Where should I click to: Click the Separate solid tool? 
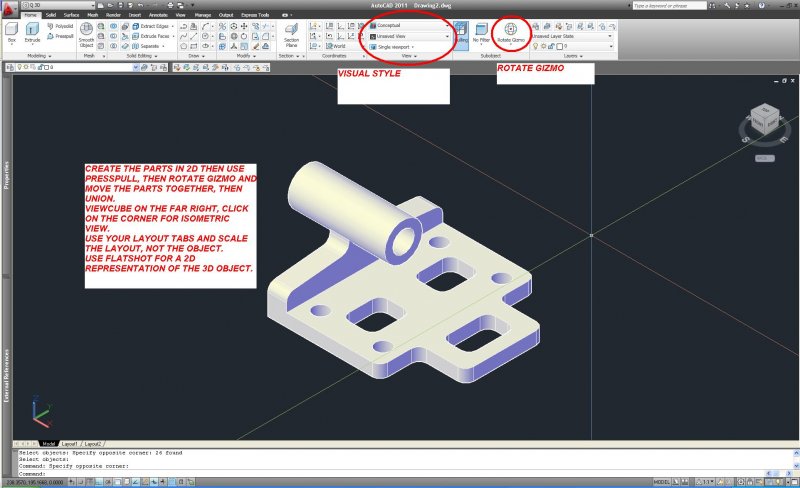146,46
